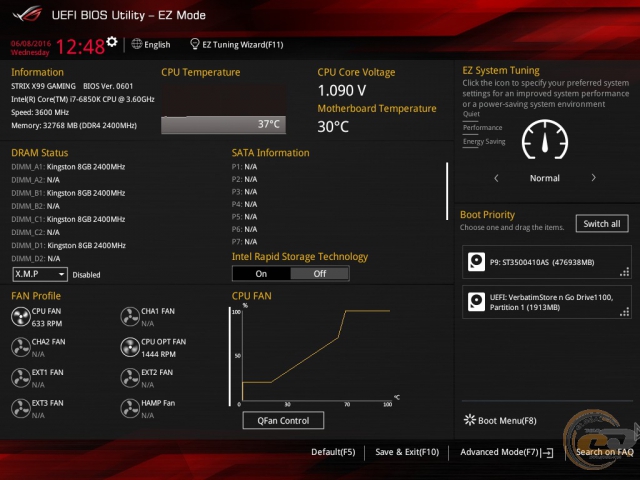This screenshot has height=480, width=640.
Task: Select the EXT3 FAN icon
Action: tap(20, 409)
